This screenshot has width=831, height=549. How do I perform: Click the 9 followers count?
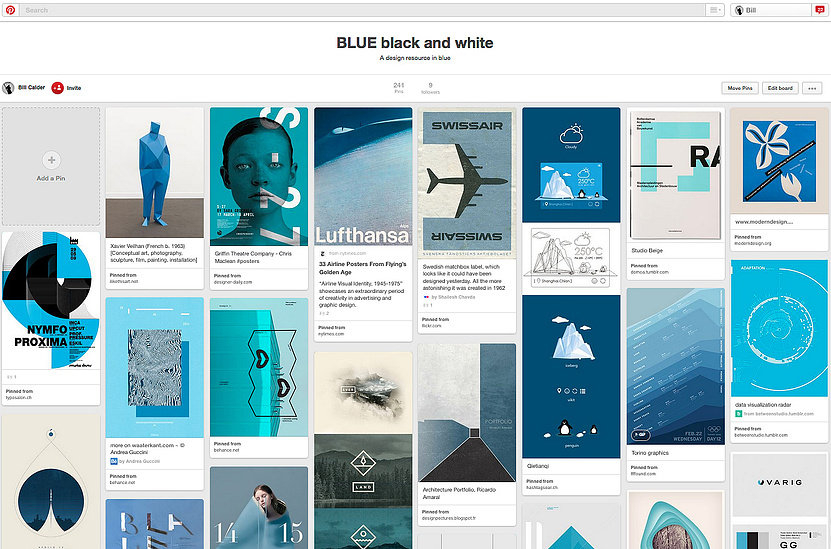pos(430,87)
